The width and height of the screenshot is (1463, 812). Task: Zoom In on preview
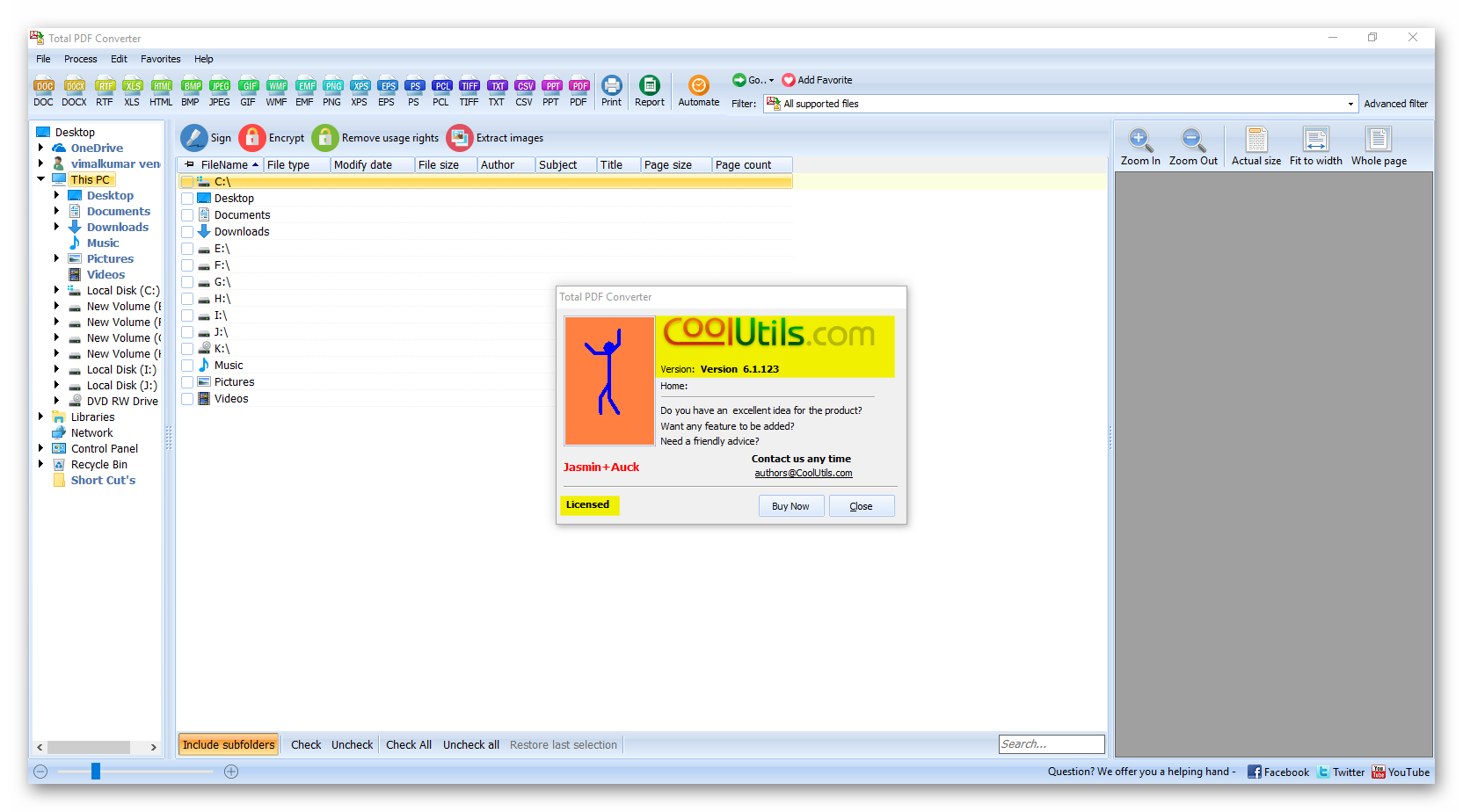pyautogui.click(x=1140, y=147)
